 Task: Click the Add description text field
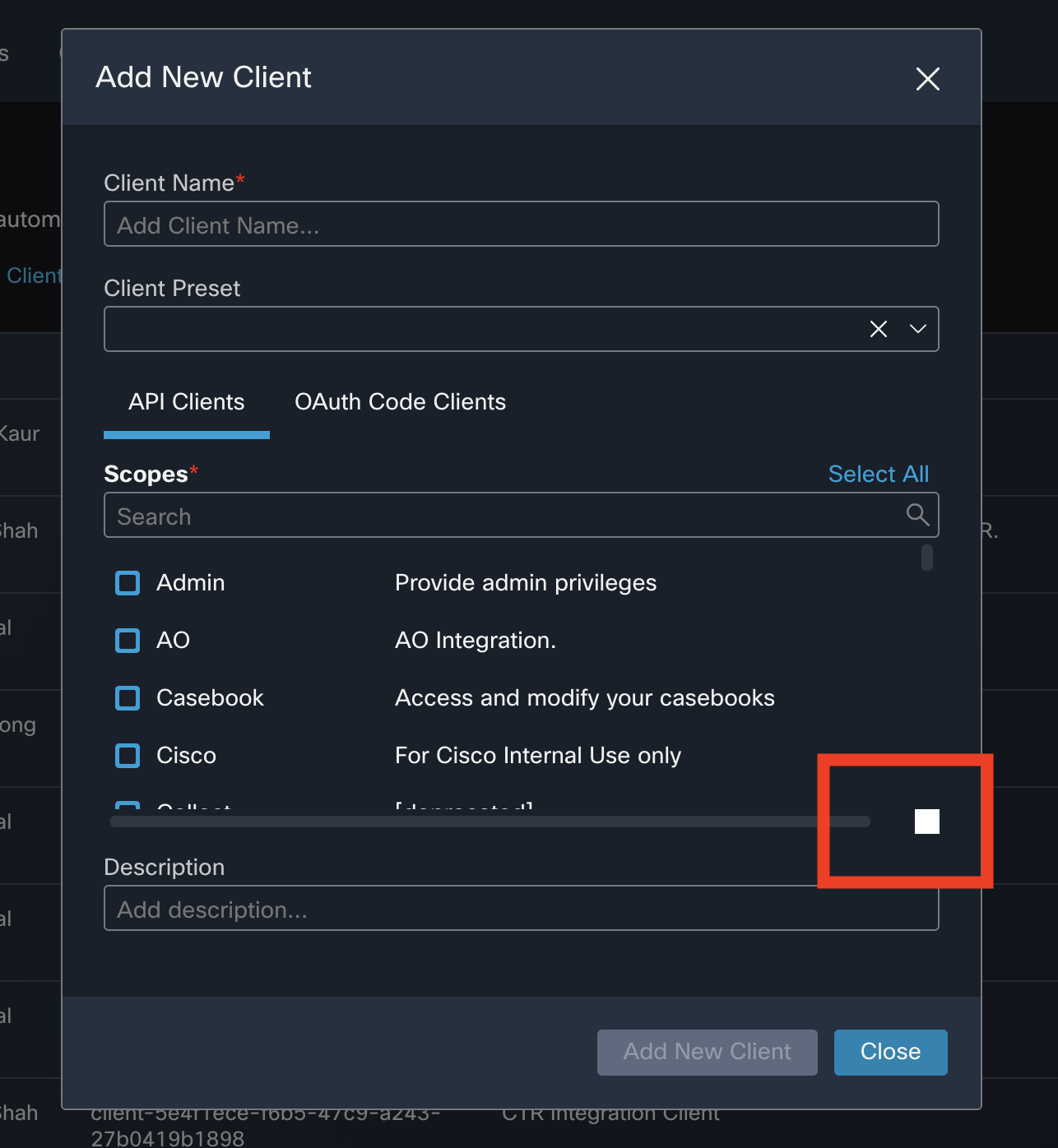(x=521, y=909)
